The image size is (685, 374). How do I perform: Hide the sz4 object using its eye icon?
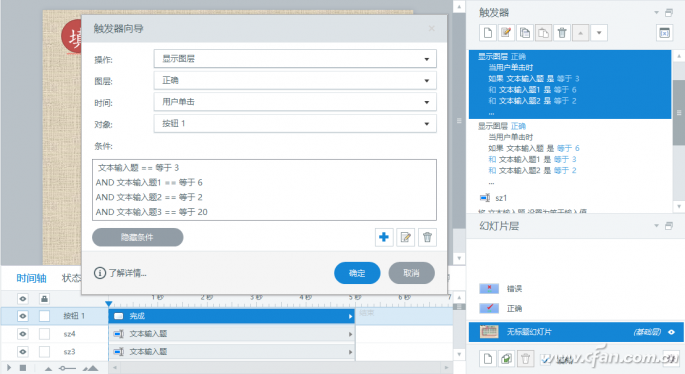coord(23,334)
